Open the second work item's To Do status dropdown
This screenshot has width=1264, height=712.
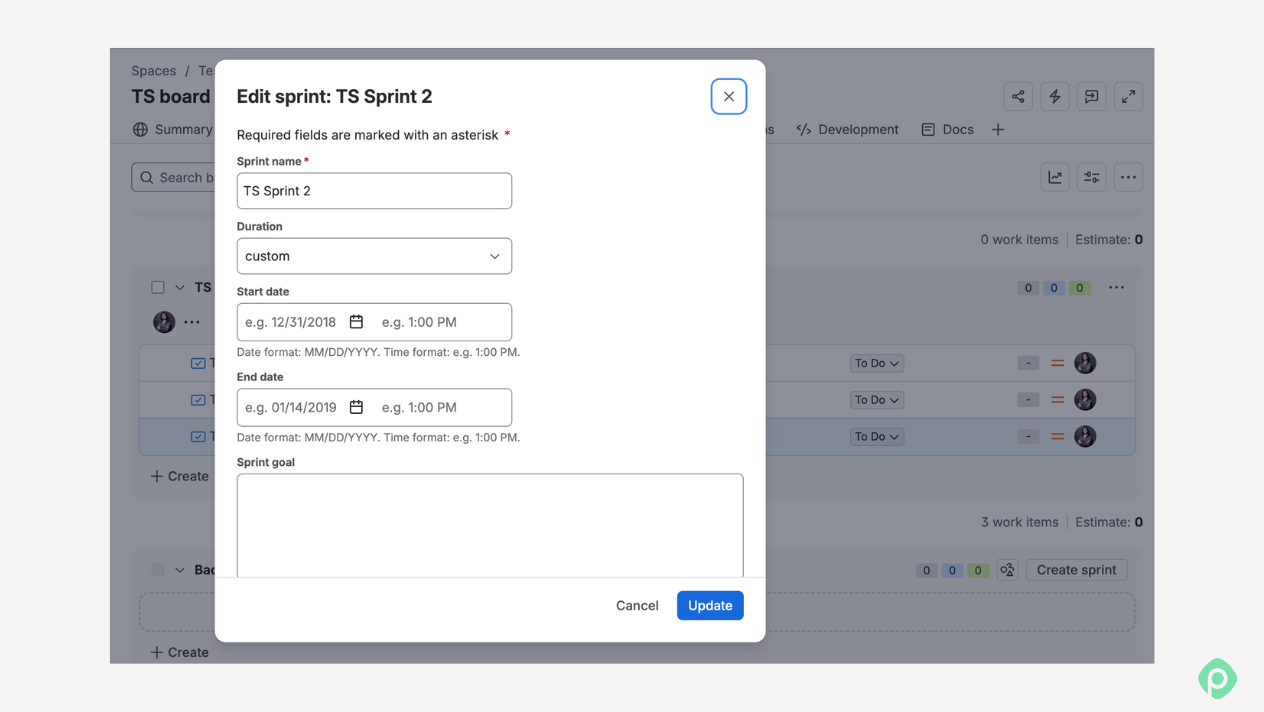(877, 400)
